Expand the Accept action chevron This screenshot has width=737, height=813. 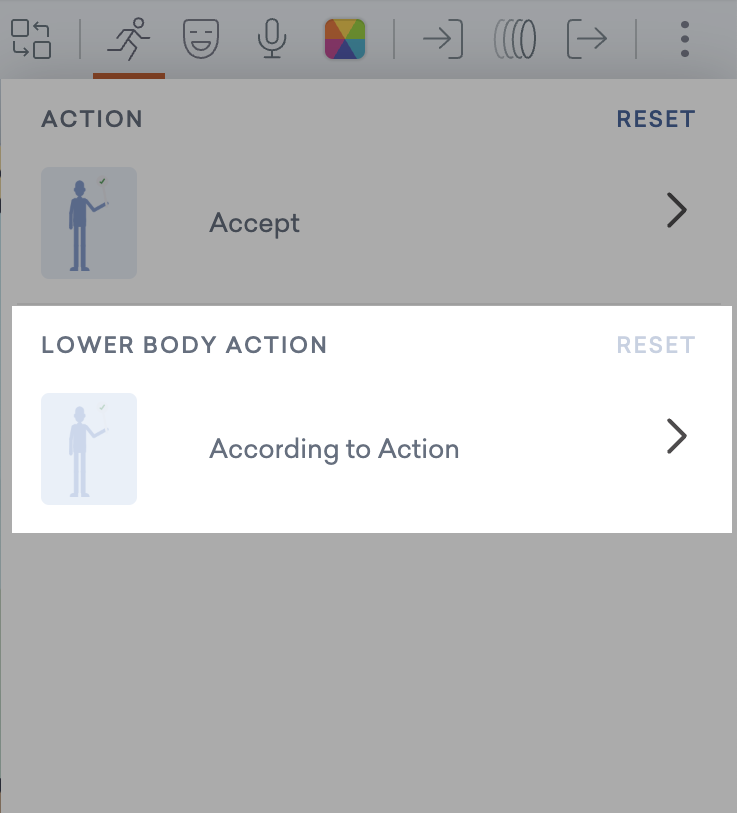point(677,211)
